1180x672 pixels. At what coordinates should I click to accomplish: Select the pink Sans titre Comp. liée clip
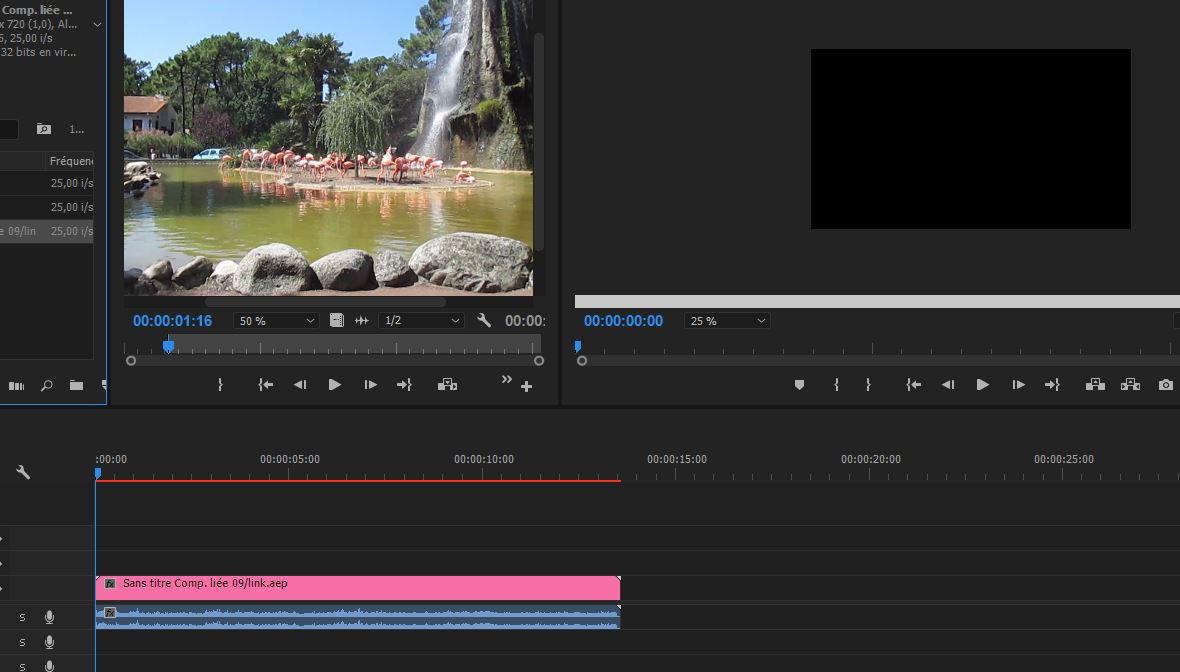(357, 587)
